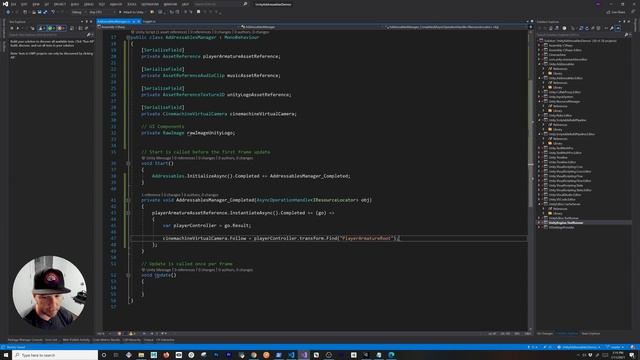Click the Live Share button
This screenshot has width=640, height=360.
point(616,12)
